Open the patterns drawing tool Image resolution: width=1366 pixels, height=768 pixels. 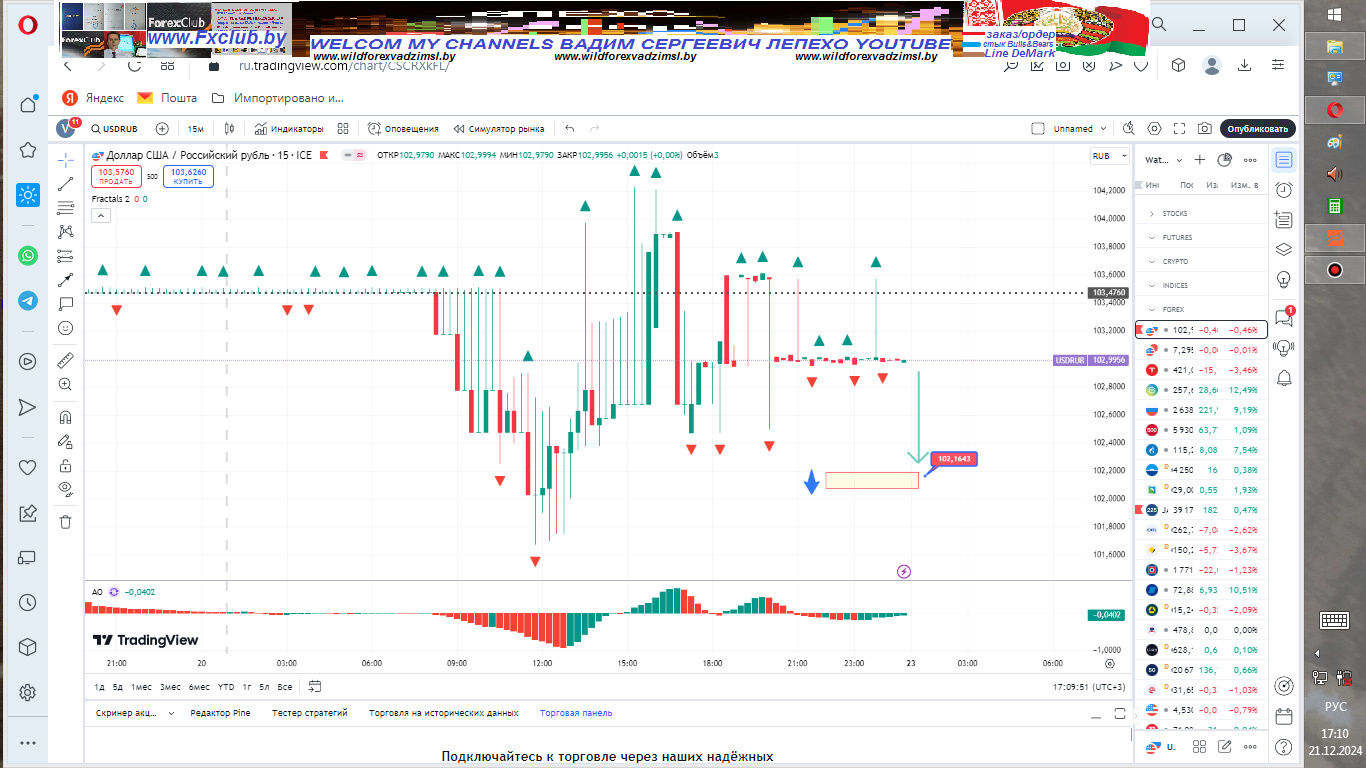pyautogui.click(x=66, y=231)
